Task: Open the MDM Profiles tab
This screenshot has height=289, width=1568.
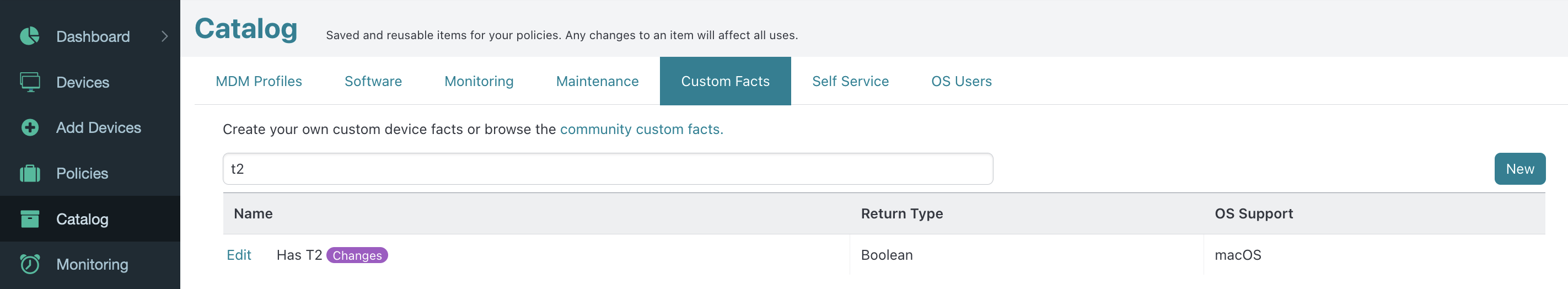Action: click(259, 82)
